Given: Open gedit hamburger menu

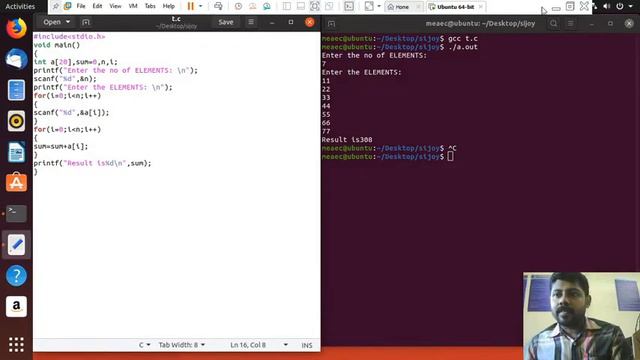Looking at the screenshot, I should point(251,22).
